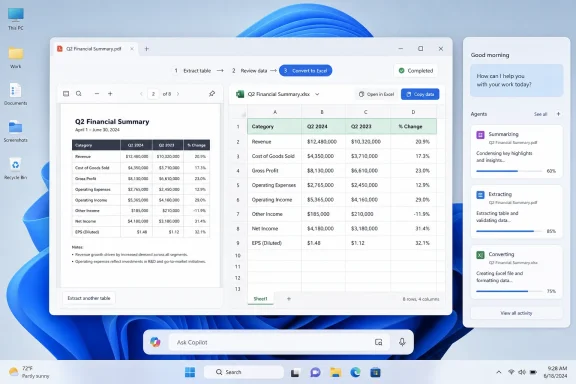Screen dimensions: 576x384
Task: Click the search magnifier in PDF toolbar
Action: point(79,94)
